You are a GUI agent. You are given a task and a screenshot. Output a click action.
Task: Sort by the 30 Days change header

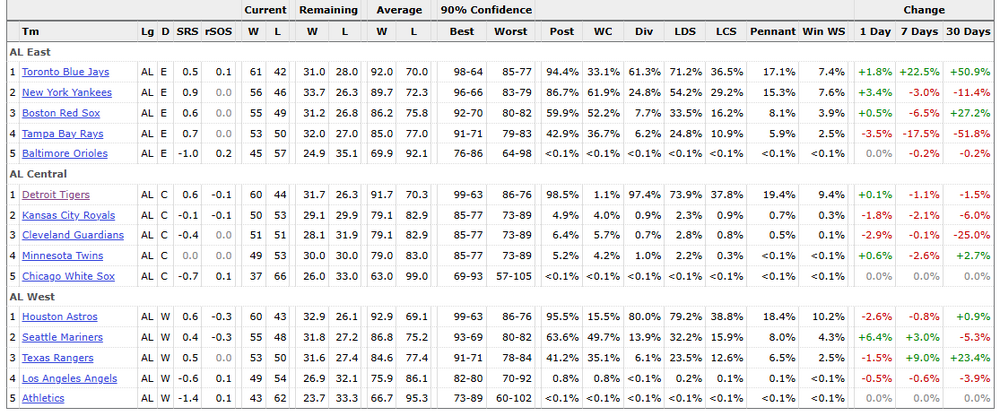[x=968, y=32]
